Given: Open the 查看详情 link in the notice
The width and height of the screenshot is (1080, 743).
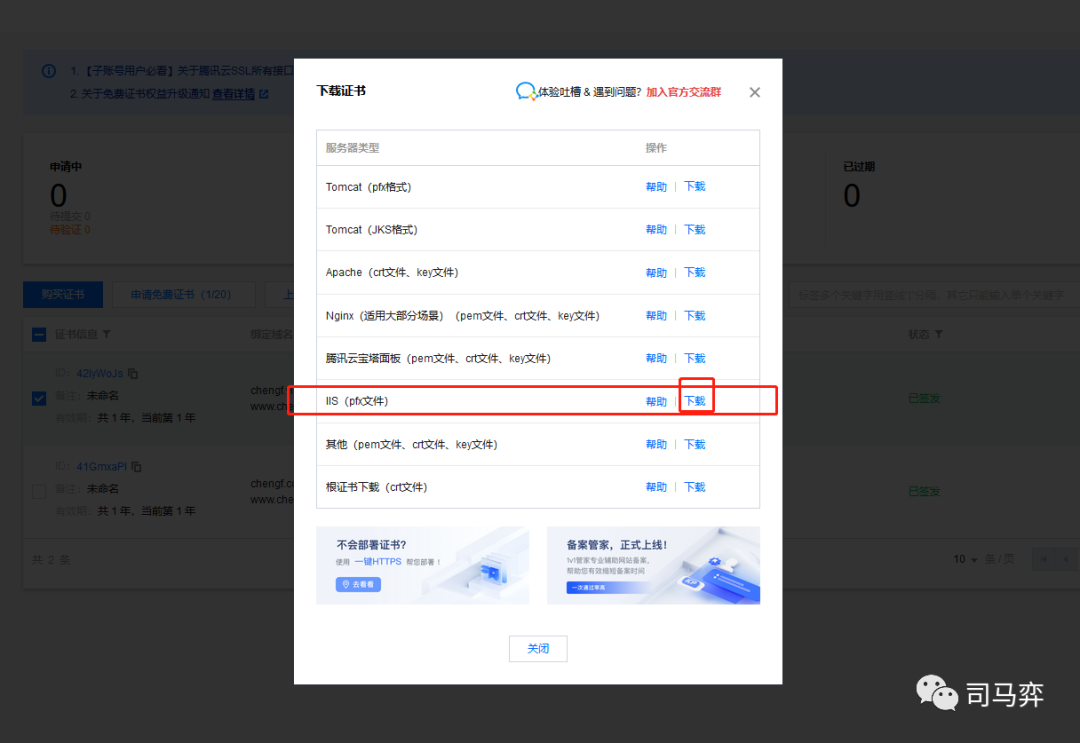Looking at the screenshot, I should [233, 94].
